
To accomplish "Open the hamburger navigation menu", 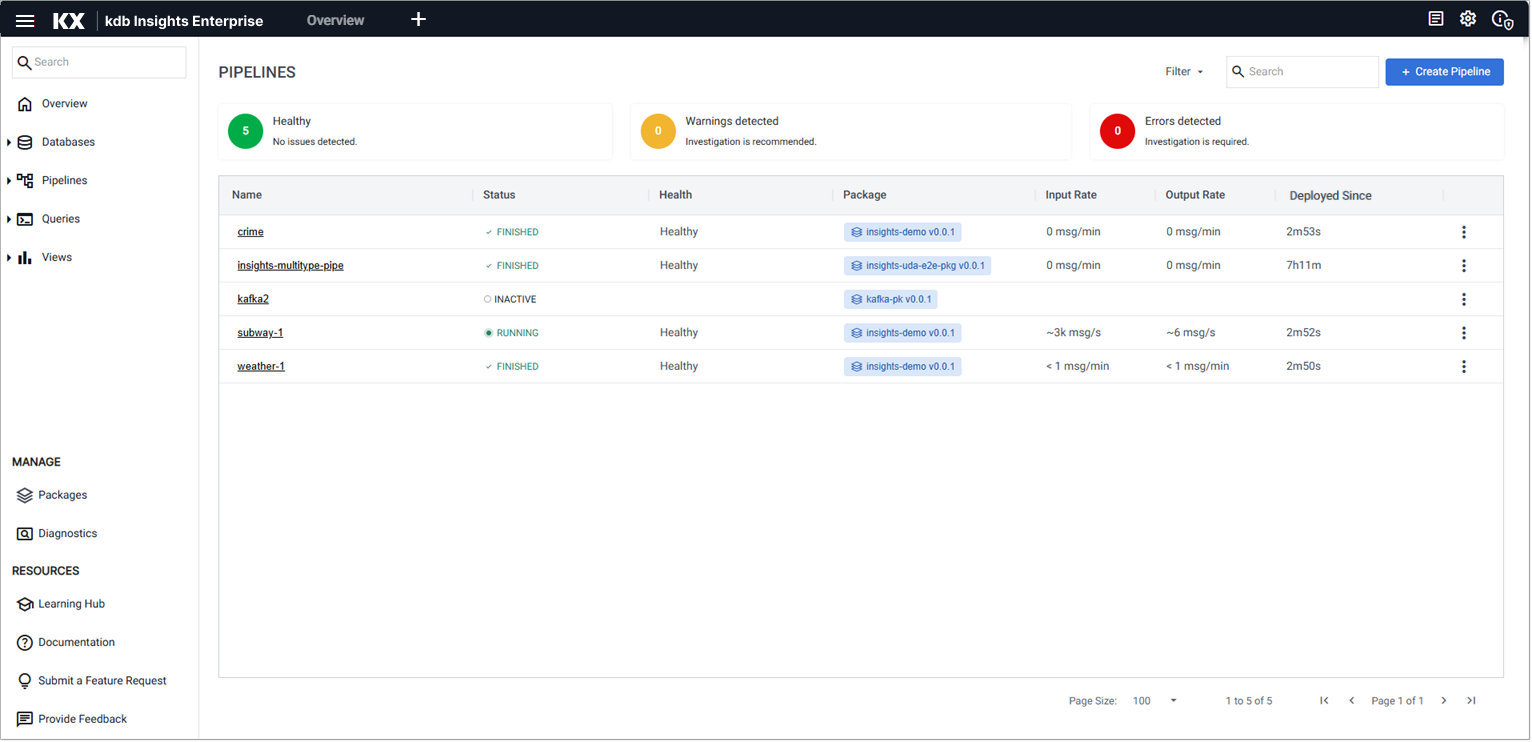I will (x=26, y=20).
